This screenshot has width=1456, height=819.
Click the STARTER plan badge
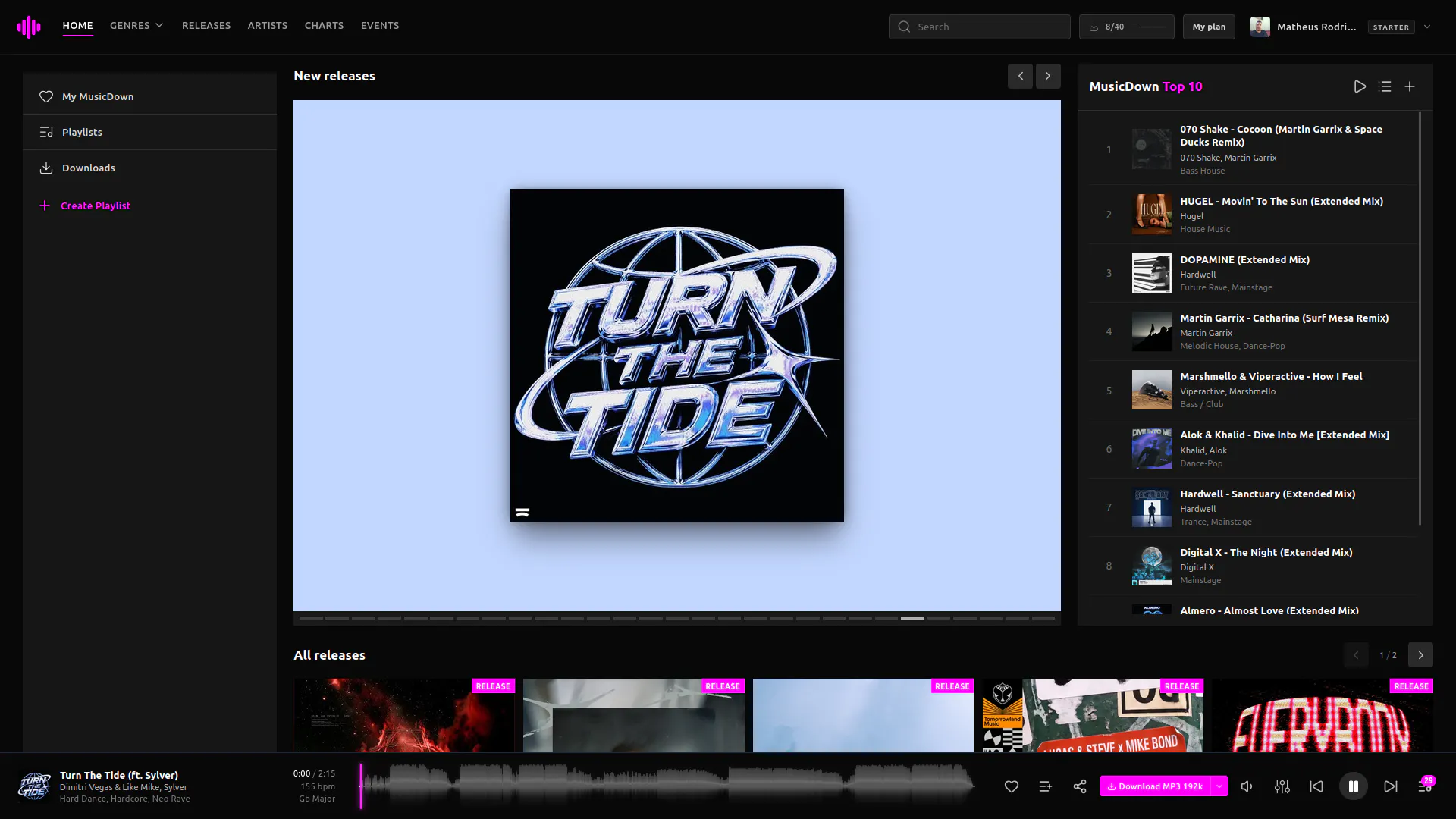click(x=1391, y=27)
